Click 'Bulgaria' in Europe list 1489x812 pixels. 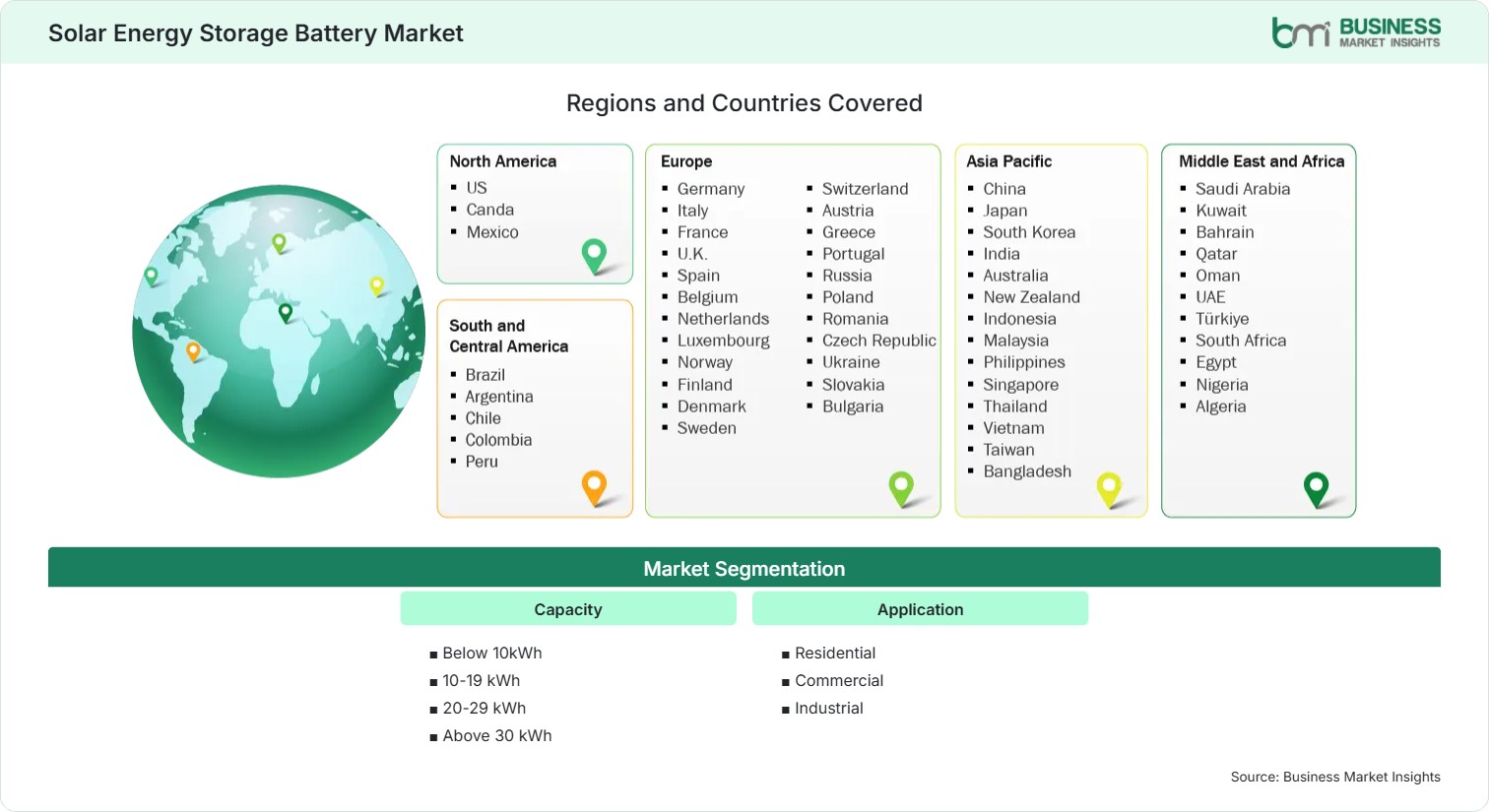point(853,406)
